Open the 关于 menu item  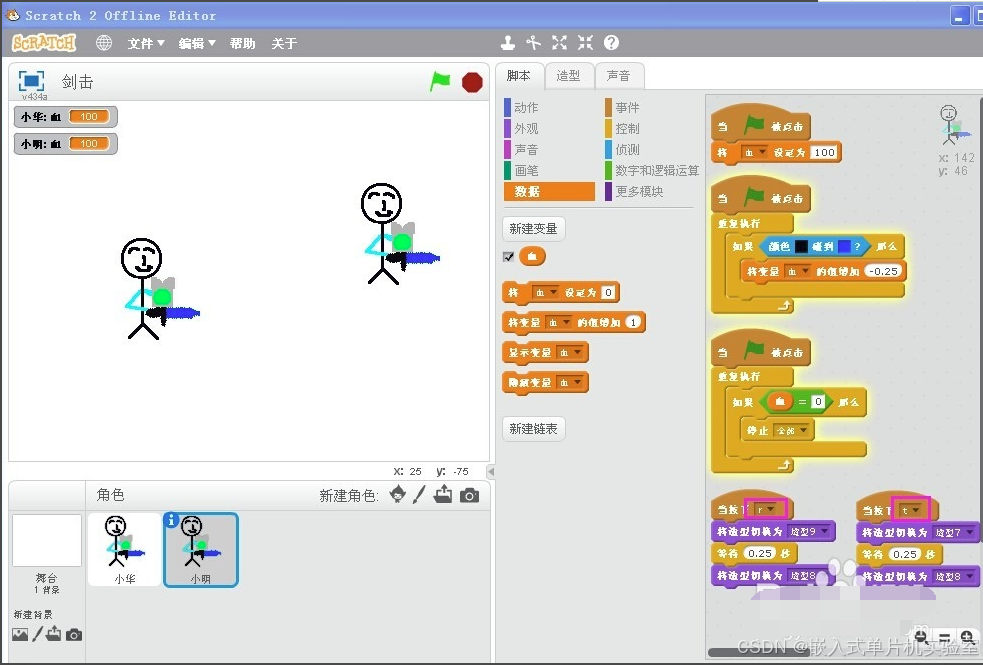click(284, 43)
